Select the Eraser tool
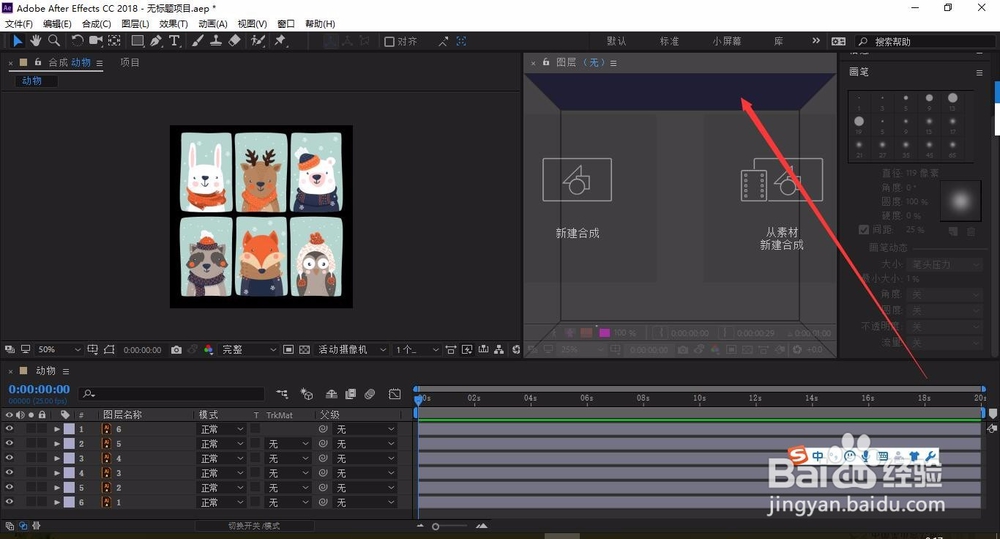The width and height of the screenshot is (1000, 539). pos(234,41)
